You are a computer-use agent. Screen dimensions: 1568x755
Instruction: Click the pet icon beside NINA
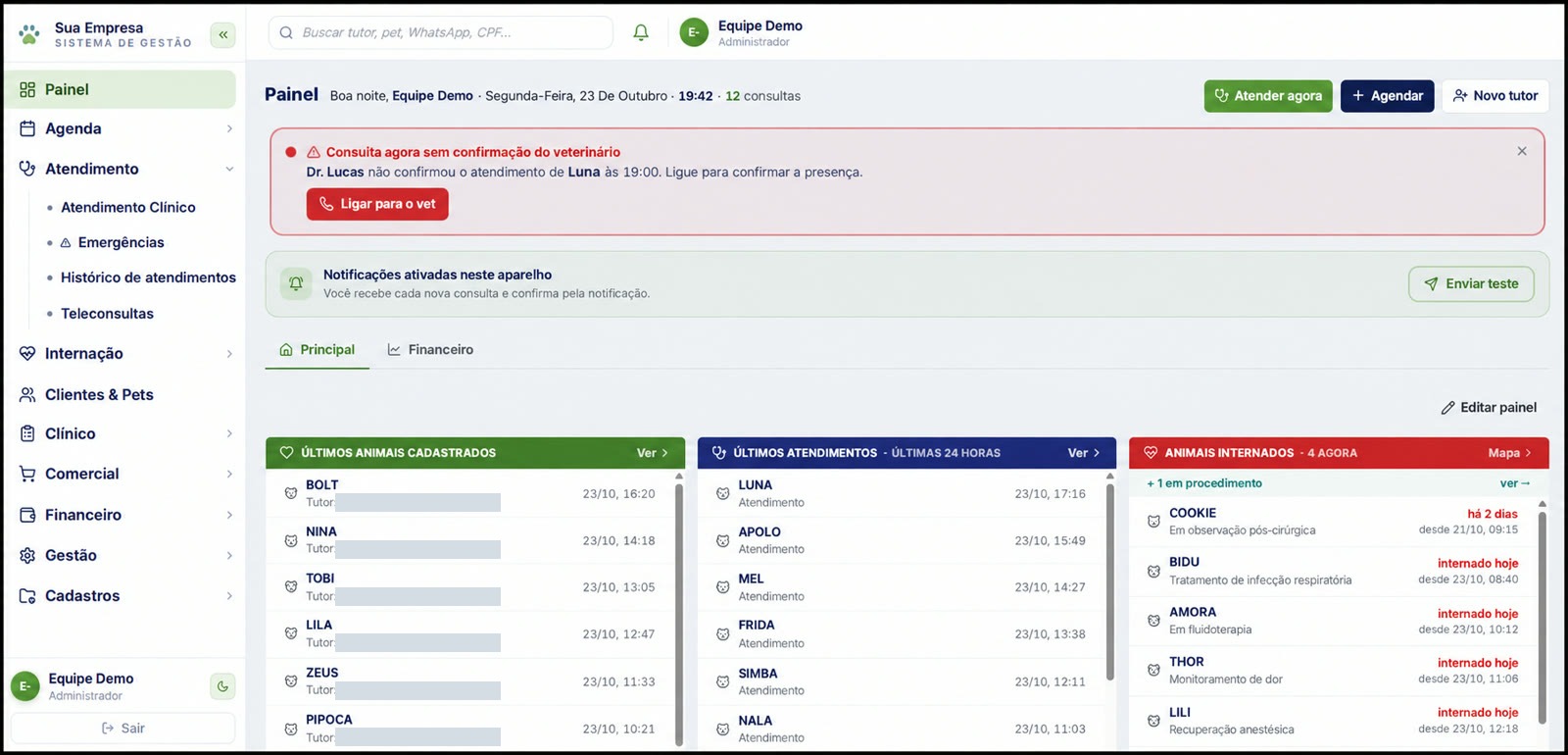[x=291, y=540]
